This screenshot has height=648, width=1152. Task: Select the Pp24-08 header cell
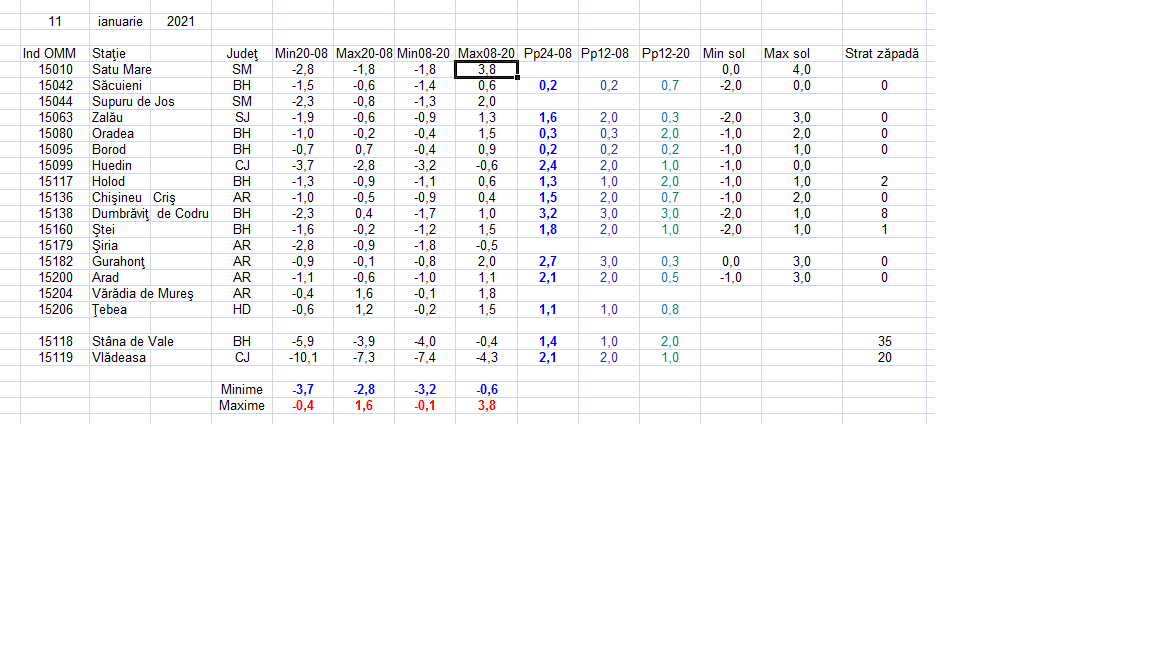[x=547, y=54]
